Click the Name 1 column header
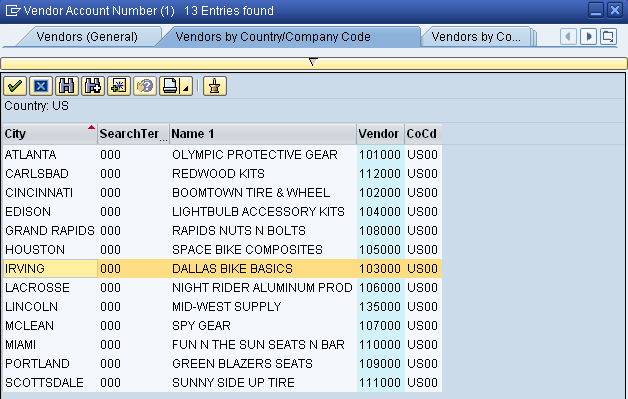The width and height of the screenshot is (628, 399). coord(263,134)
